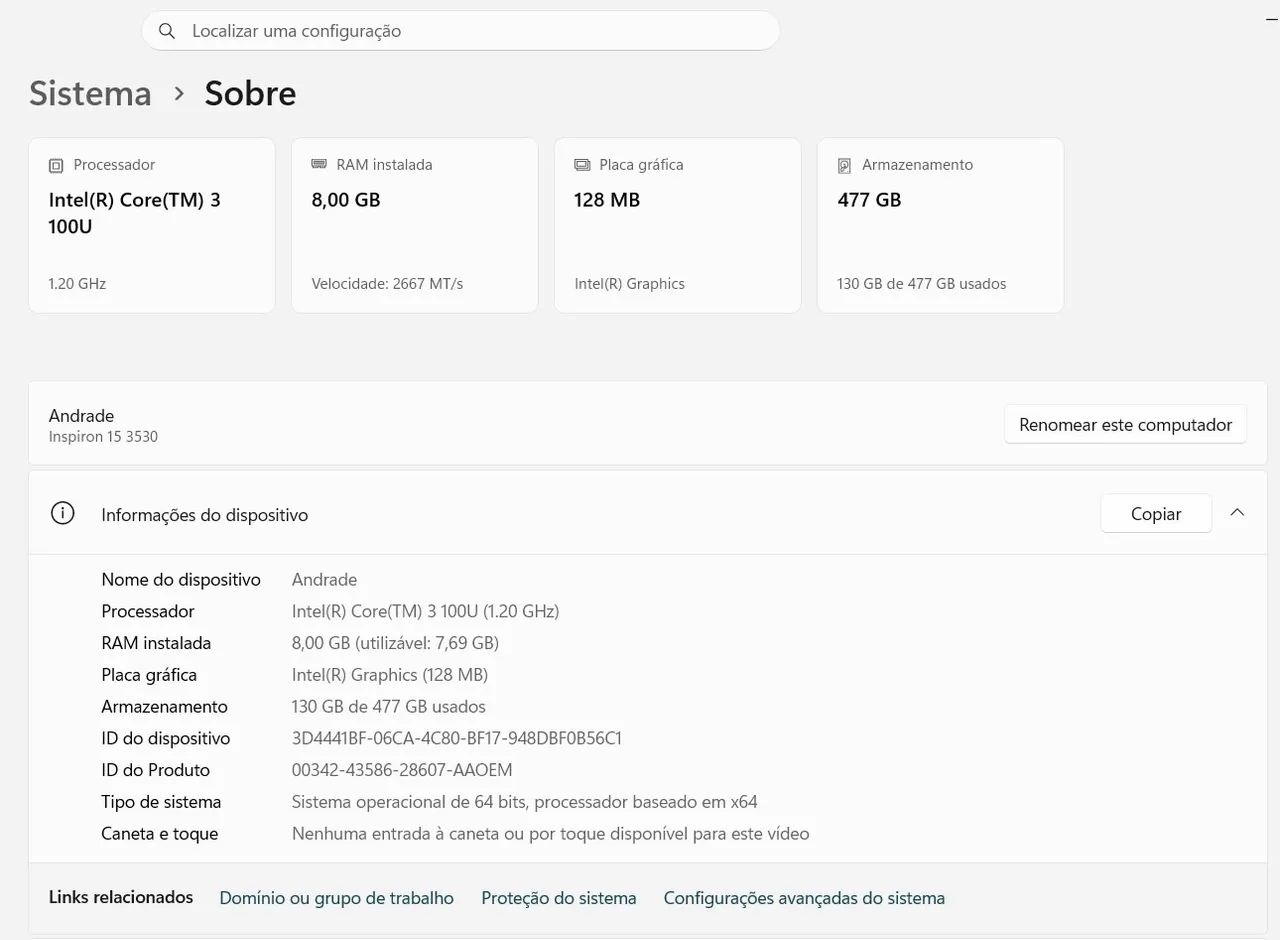The image size is (1280, 940).
Task: Select the device ID value 3D4441BF-06CA-4C80-BF17-948DBF0B56C1
Action: click(x=457, y=738)
